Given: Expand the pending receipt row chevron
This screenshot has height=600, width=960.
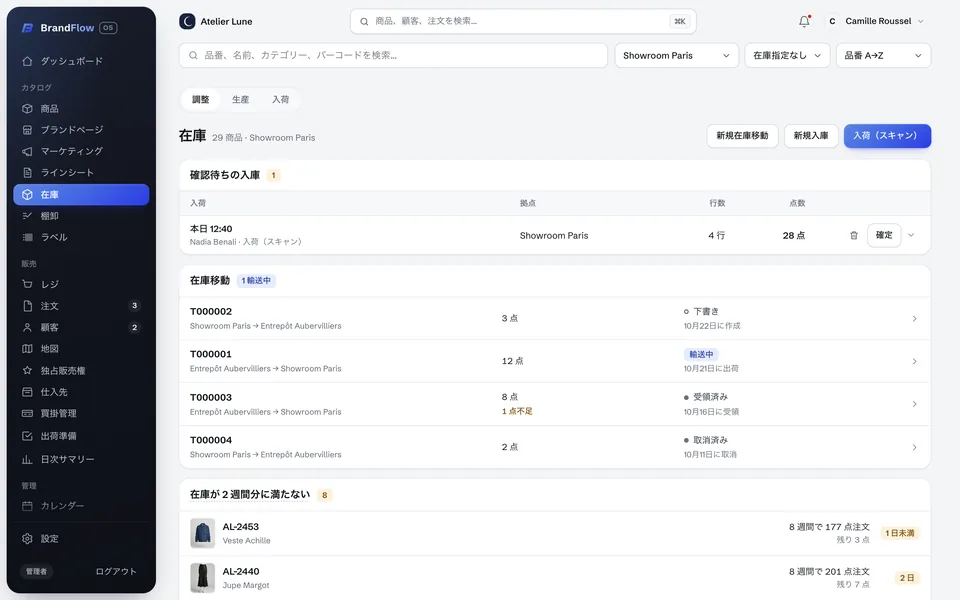Looking at the screenshot, I should coord(911,235).
